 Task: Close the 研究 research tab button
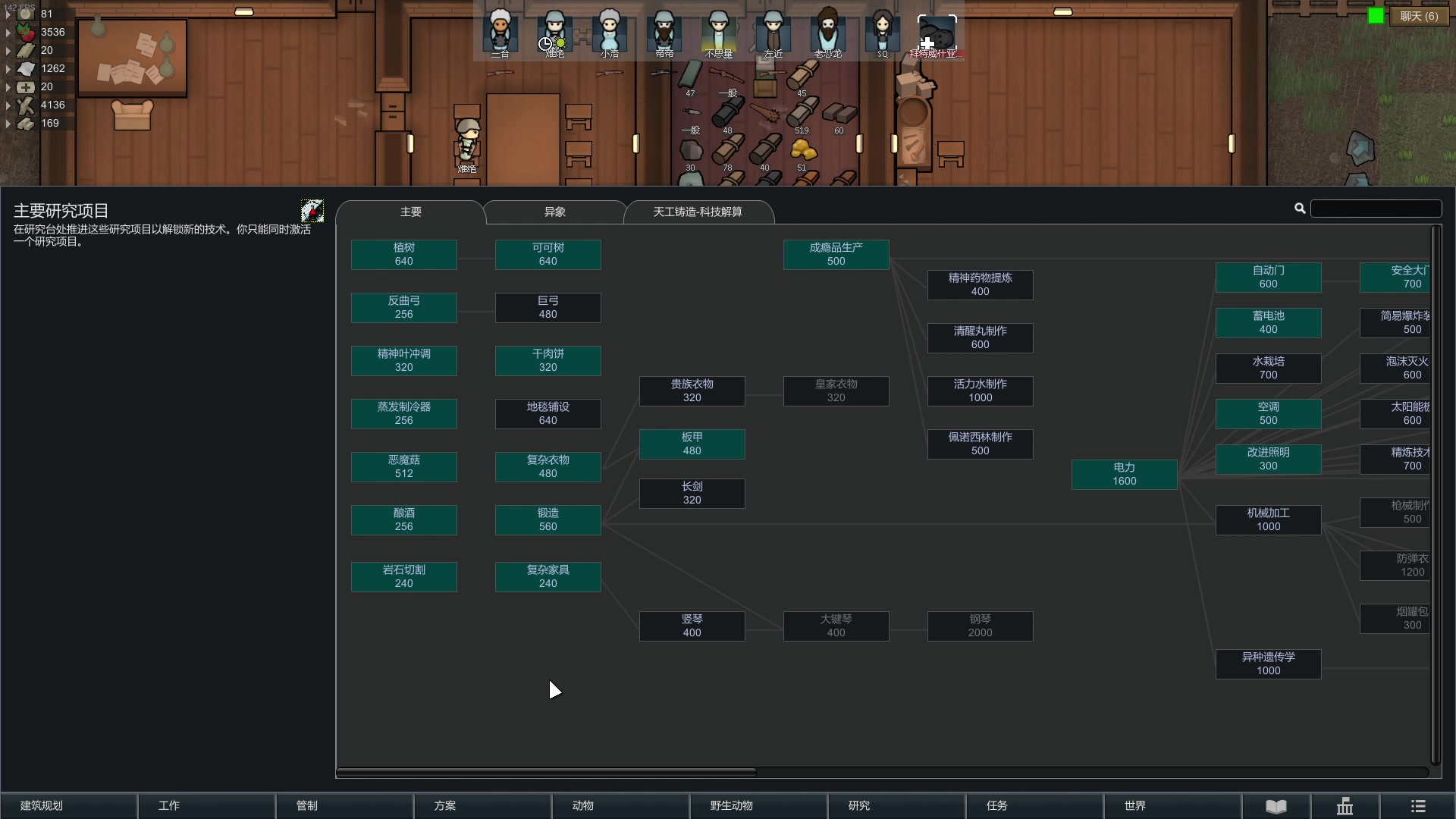(897, 805)
